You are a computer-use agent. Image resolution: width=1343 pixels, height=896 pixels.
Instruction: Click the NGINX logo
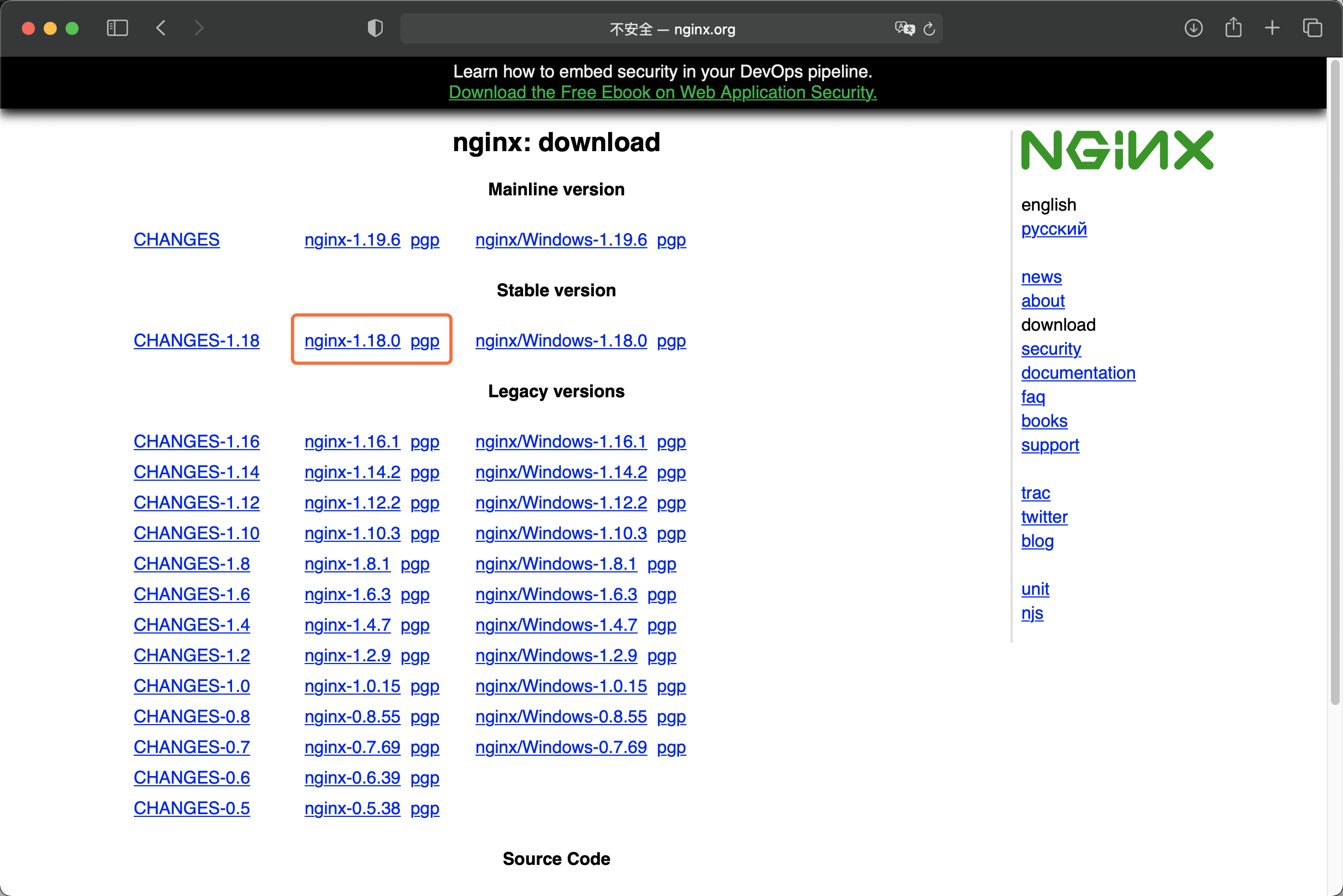[x=1116, y=150]
